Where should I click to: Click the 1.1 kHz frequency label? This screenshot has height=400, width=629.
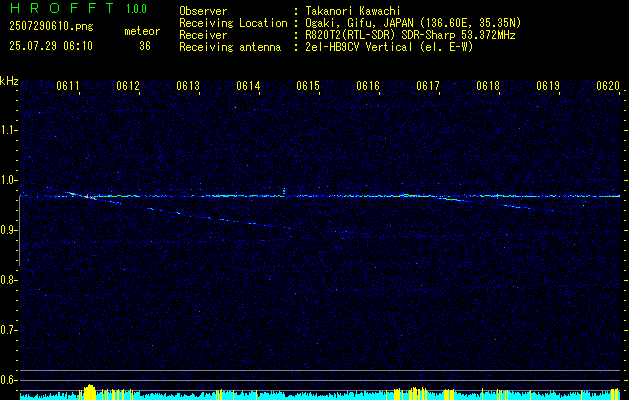(8, 130)
